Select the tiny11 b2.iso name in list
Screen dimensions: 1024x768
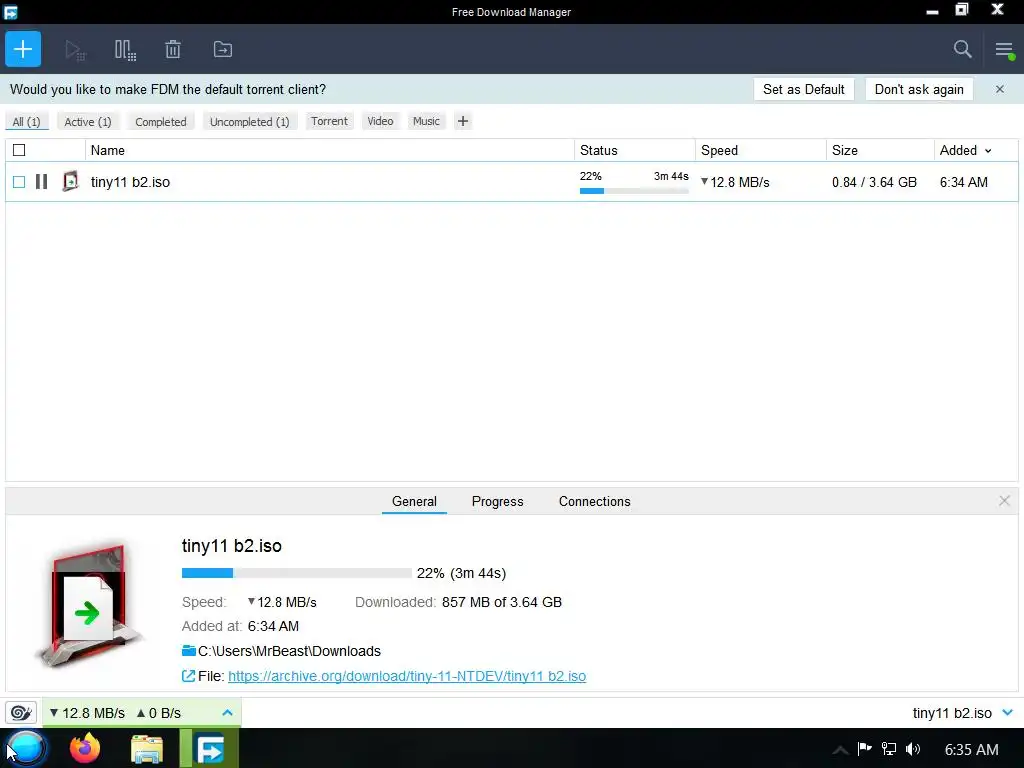[x=130, y=182]
